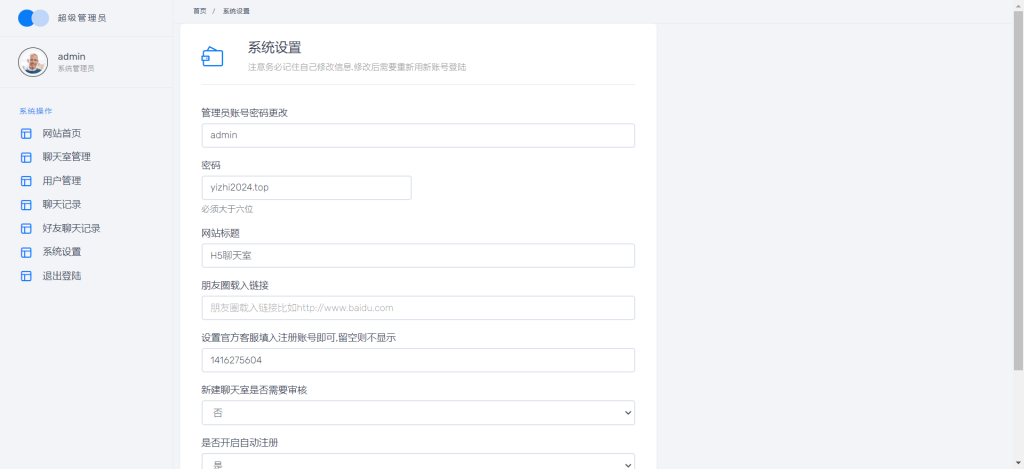Open 聊天室管理 menu item

[66, 157]
